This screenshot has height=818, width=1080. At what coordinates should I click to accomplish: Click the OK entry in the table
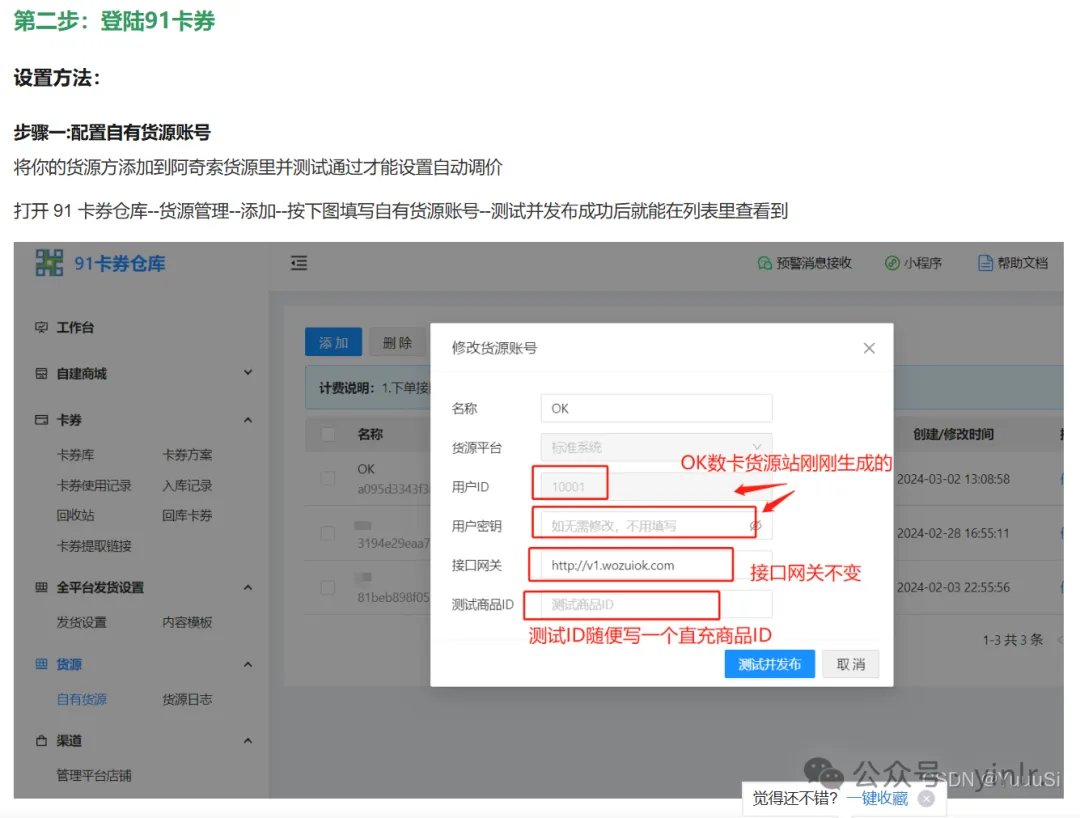tap(366, 469)
